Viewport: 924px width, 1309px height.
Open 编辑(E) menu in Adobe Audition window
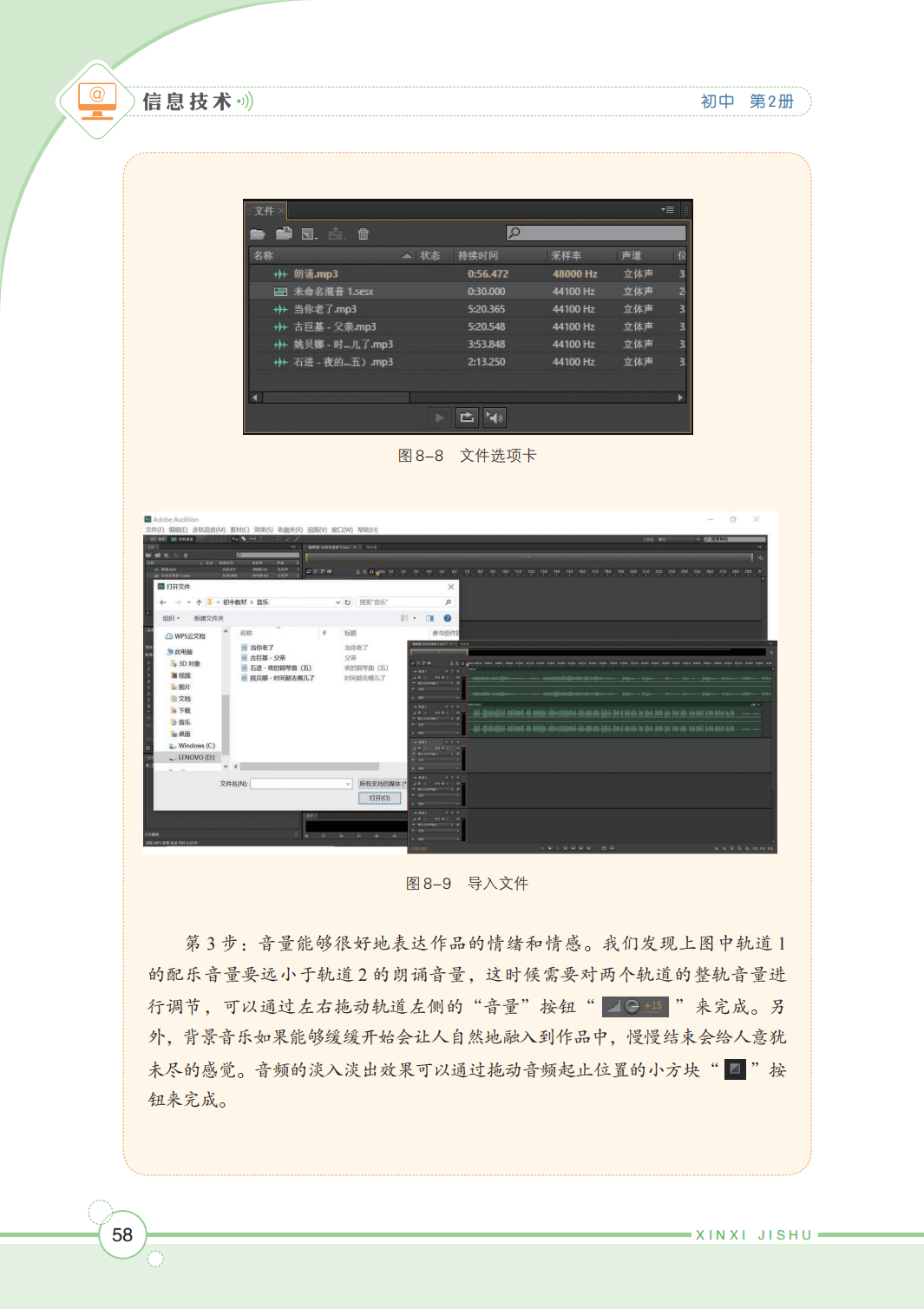click(x=178, y=530)
